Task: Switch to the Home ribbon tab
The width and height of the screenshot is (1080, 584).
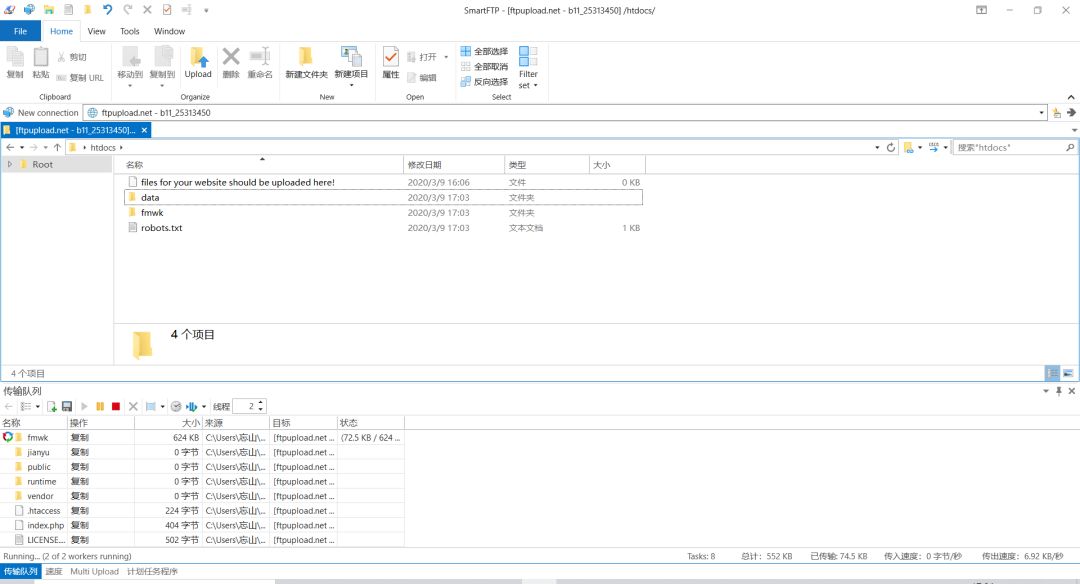Action: [61, 31]
